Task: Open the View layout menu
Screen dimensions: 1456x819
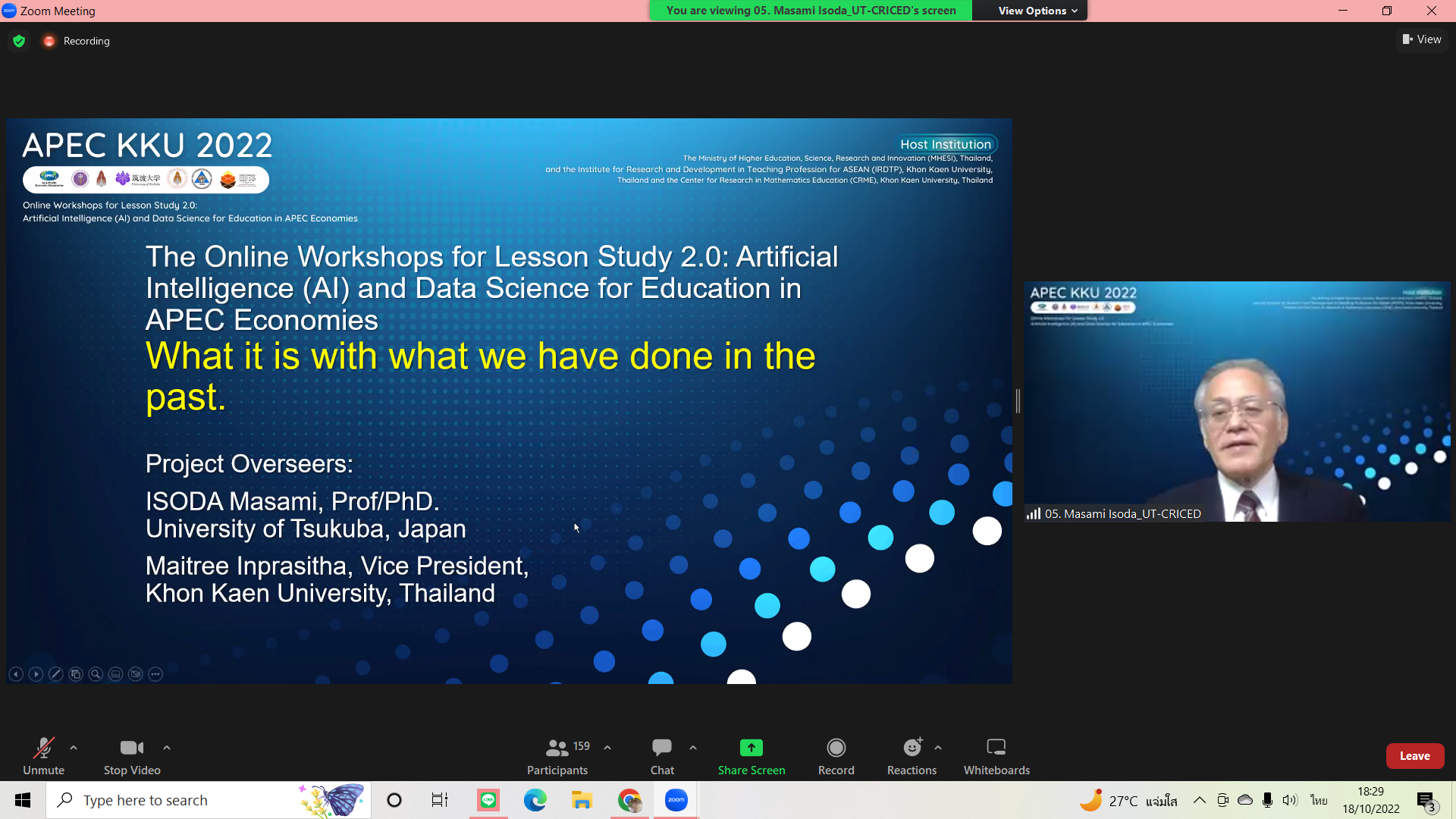Action: [x=1422, y=39]
